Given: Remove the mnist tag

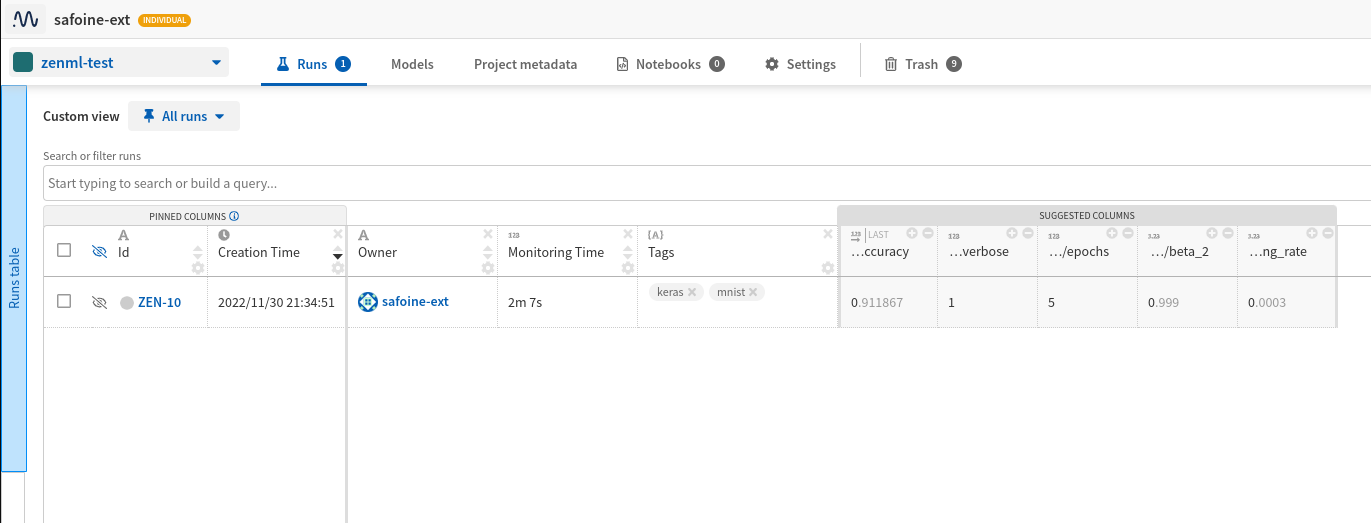Looking at the screenshot, I should (753, 292).
